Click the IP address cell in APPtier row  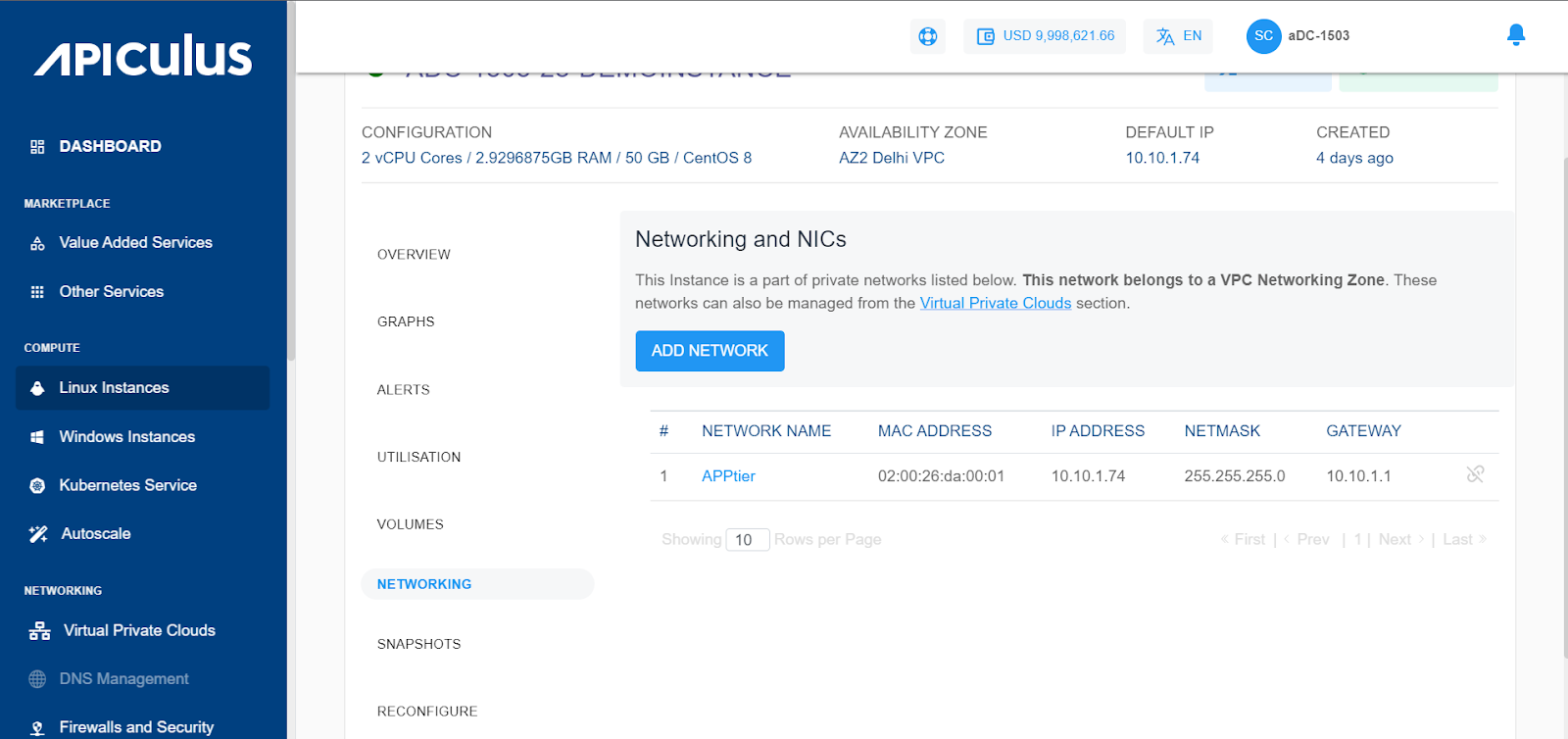[1088, 476]
